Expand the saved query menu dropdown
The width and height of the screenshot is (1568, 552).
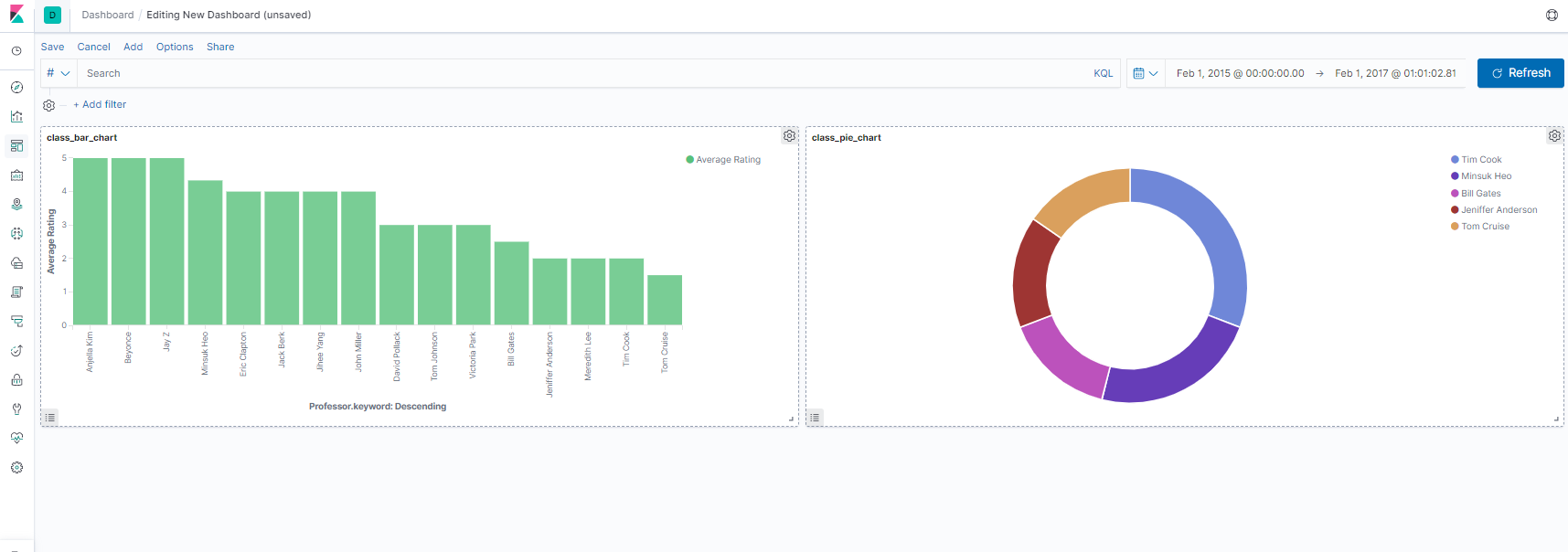59,73
